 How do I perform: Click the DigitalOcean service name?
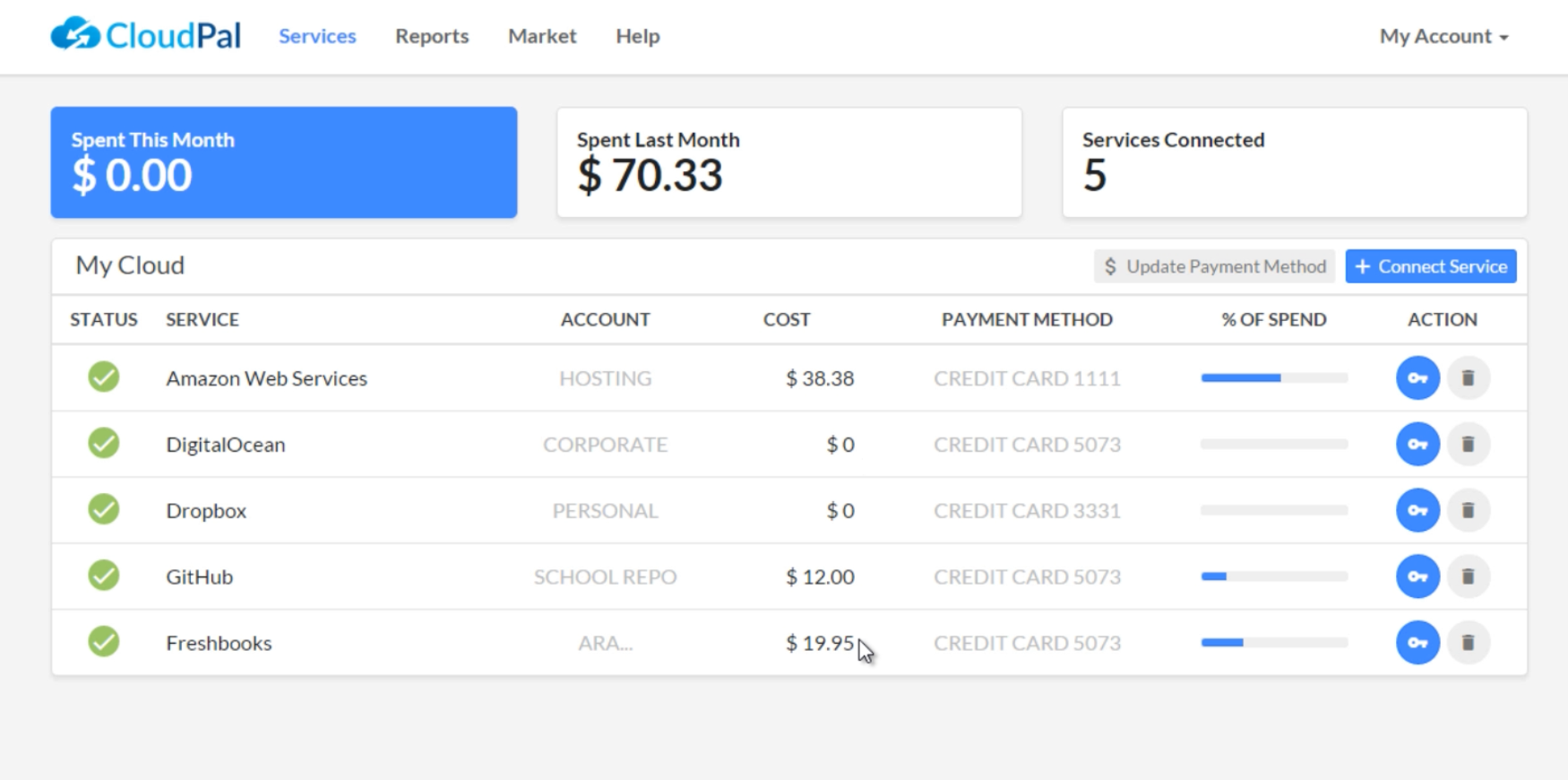click(x=225, y=445)
